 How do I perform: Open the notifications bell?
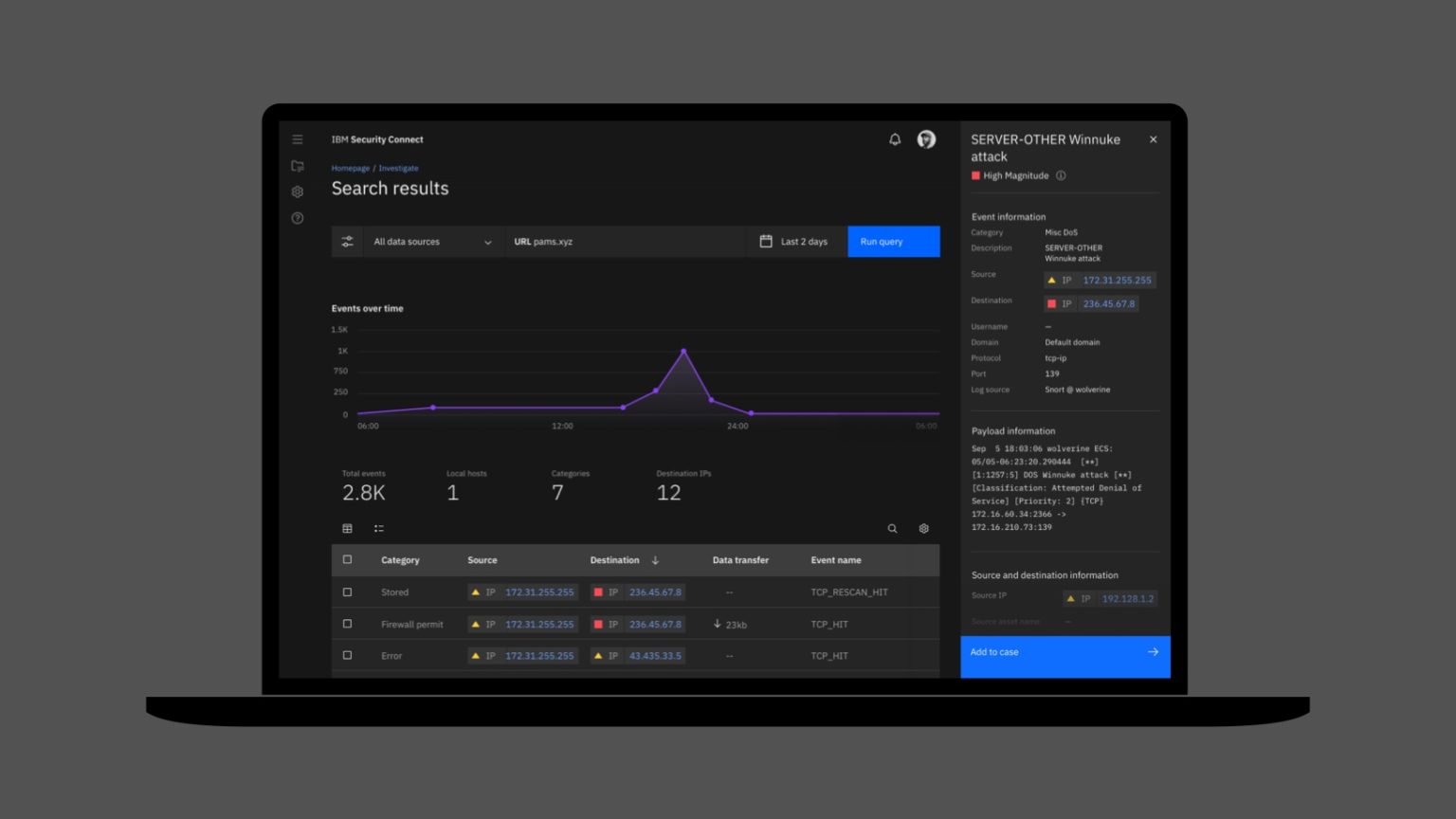[x=895, y=139]
